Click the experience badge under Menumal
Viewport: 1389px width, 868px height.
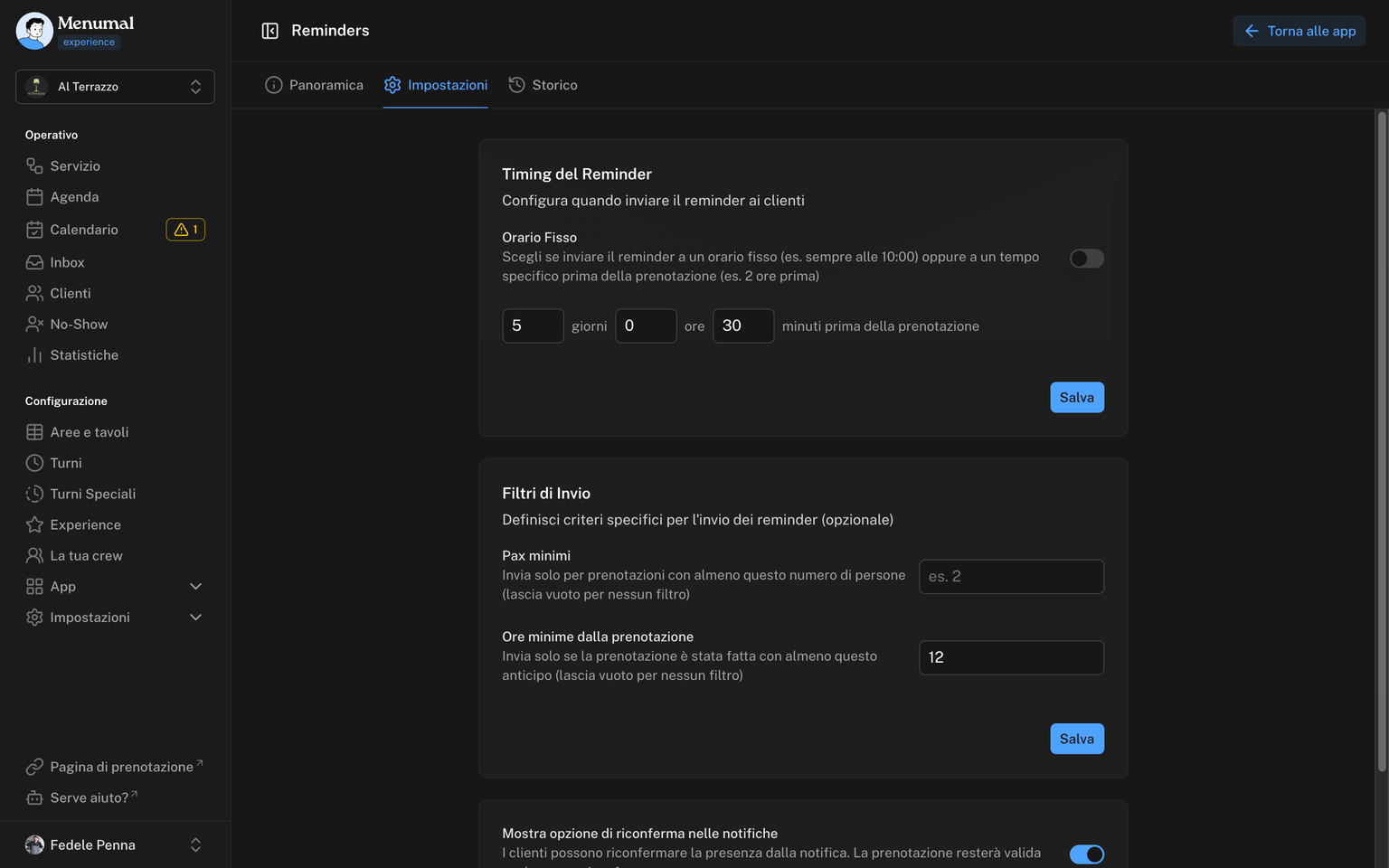[x=89, y=42]
